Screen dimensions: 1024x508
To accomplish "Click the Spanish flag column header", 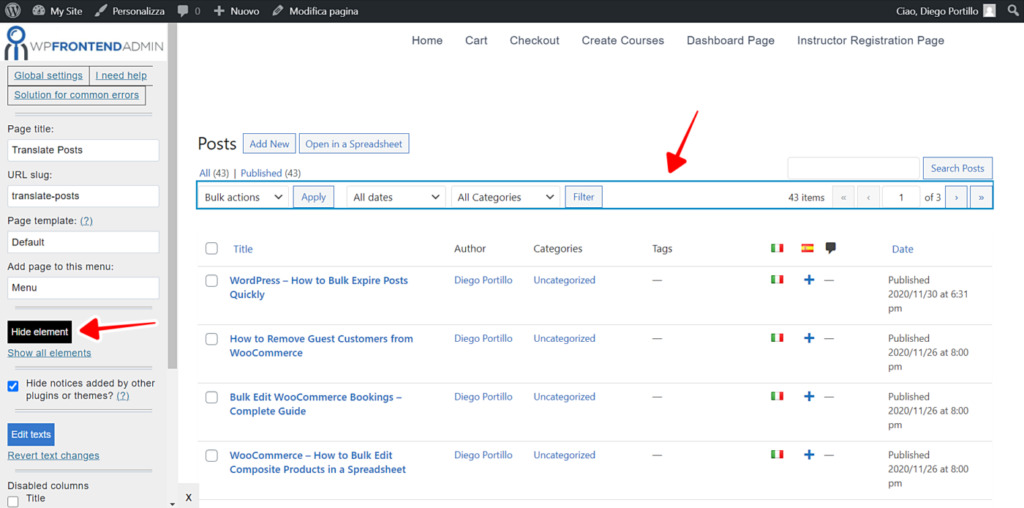I will pyautogui.click(x=807, y=248).
